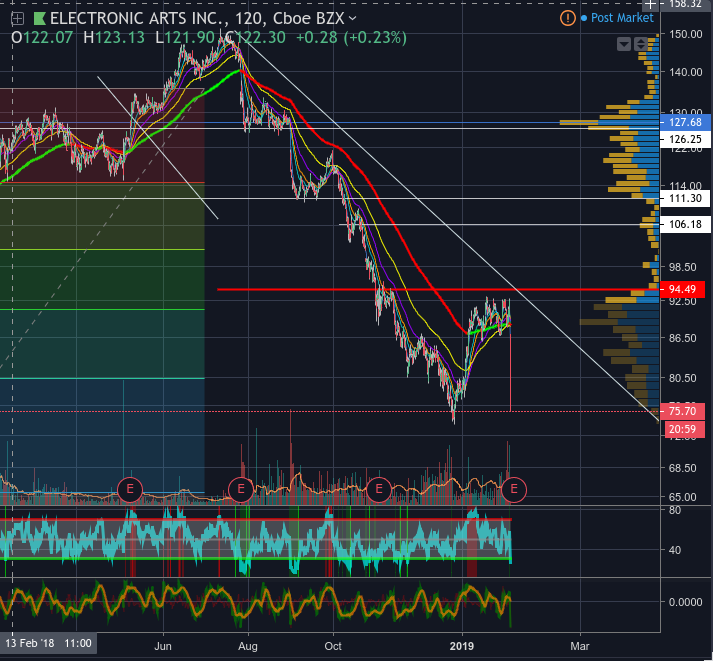Click the white 126.25 price label

[685, 140]
